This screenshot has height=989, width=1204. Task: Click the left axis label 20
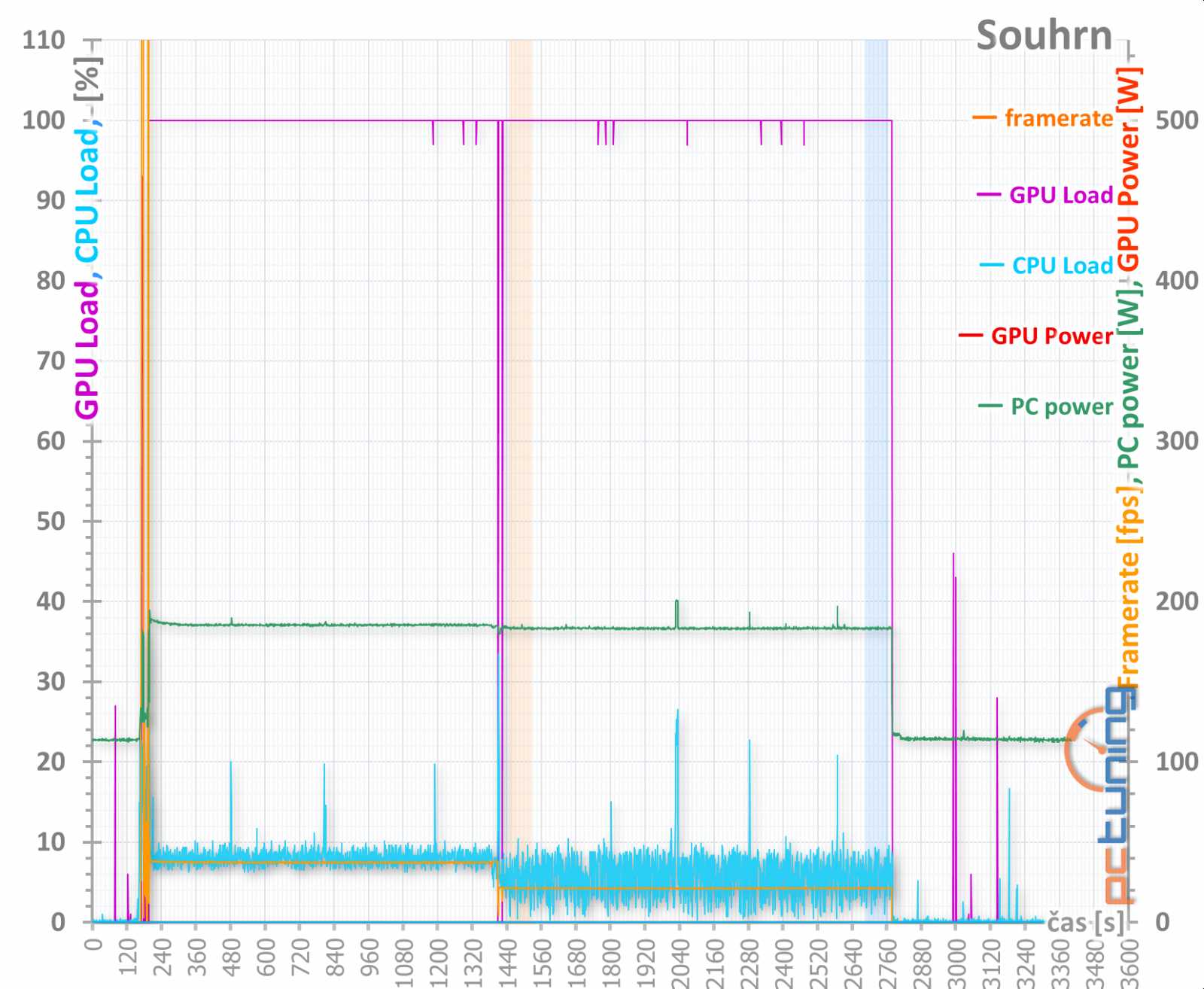(50, 762)
